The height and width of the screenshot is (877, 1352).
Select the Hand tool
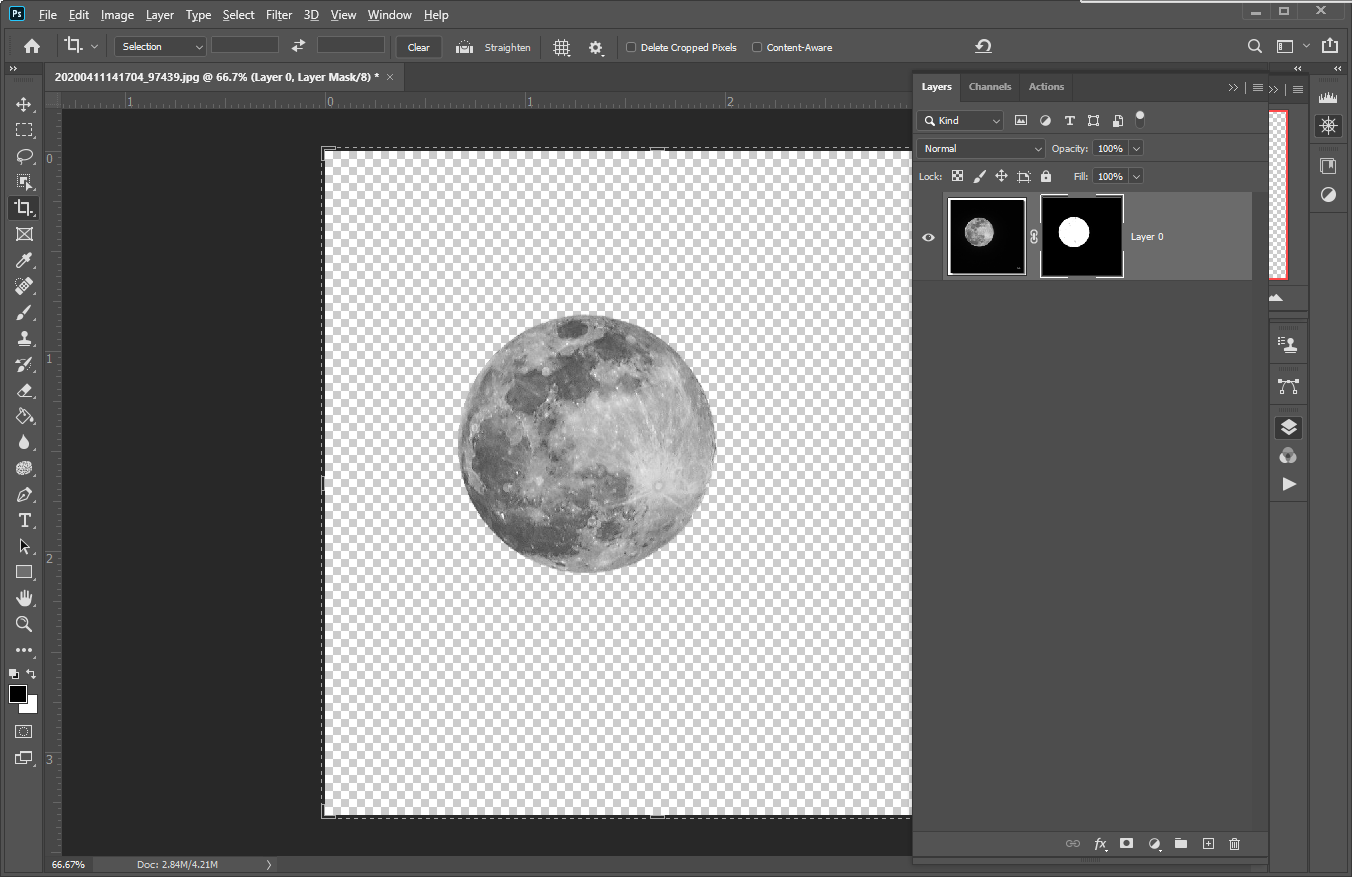coord(24,598)
